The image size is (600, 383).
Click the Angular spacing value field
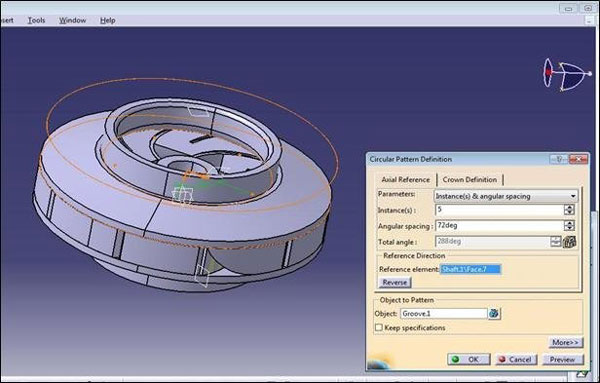click(499, 225)
